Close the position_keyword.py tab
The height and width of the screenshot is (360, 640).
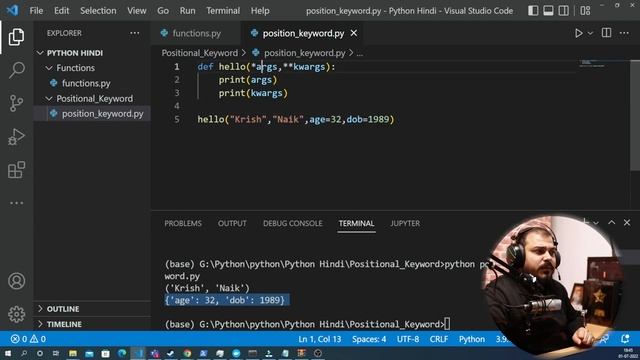[354, 33]
